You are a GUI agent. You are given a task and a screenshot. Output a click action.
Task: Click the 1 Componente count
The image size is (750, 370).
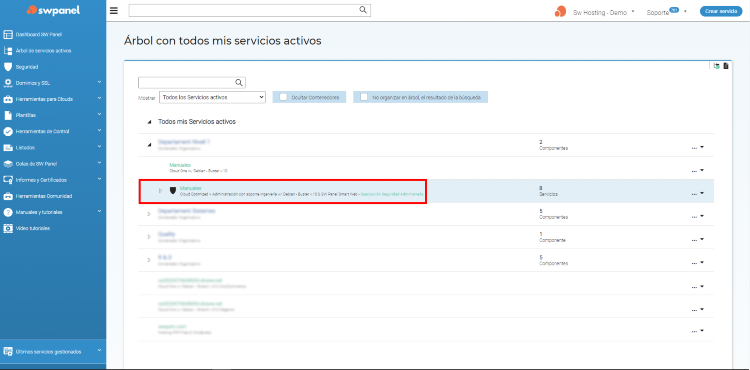click(x=552, y=237)
